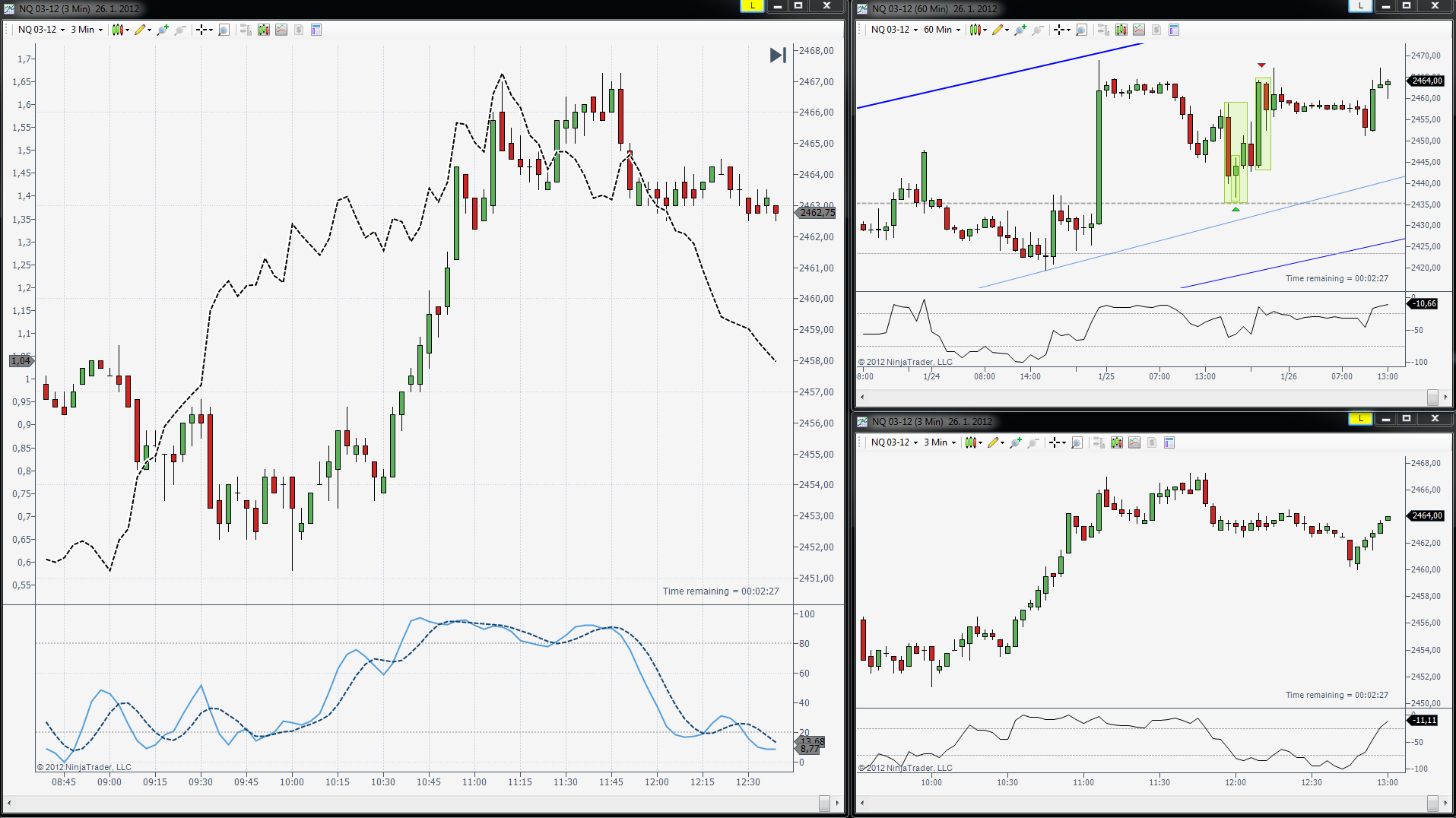Click Zoom Out icon in 60 Min chart
1456x818 pixels.
pyautogui.click(x=1037, y=30)
